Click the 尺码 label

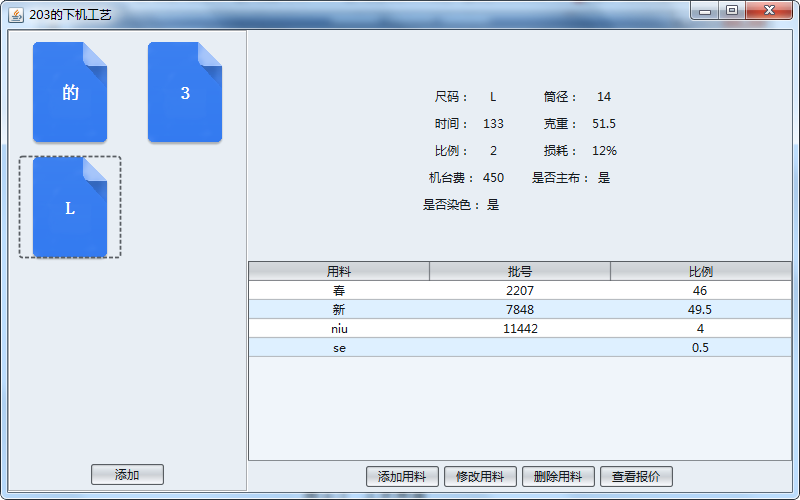(x=451, y=96)
